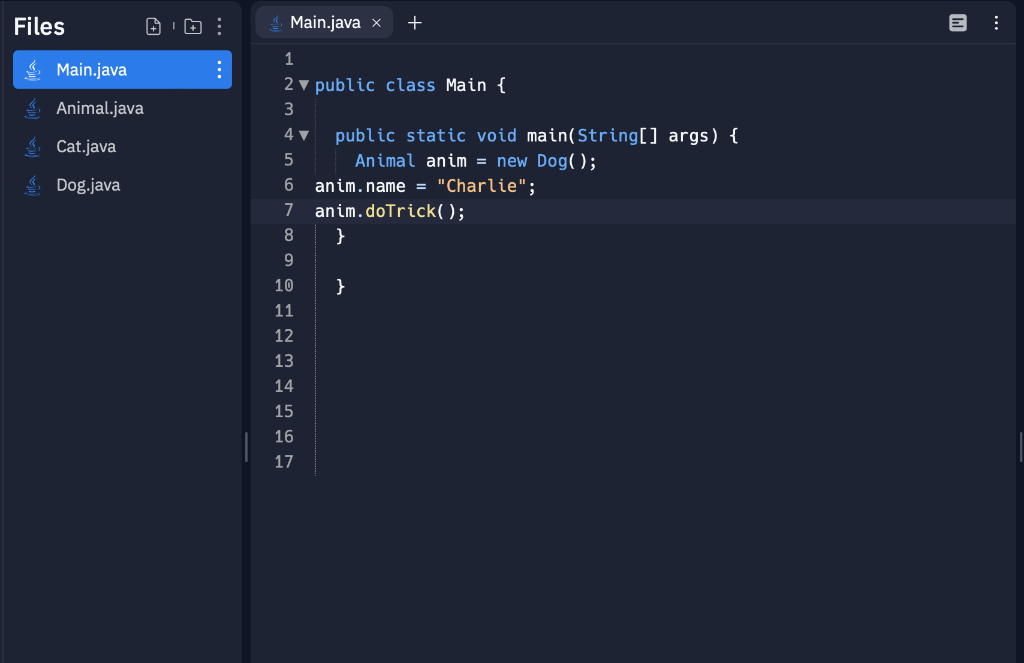Viewport: 1024px width, 663px height.
Task: Select Main.java in file list
Action: [122, 69]
